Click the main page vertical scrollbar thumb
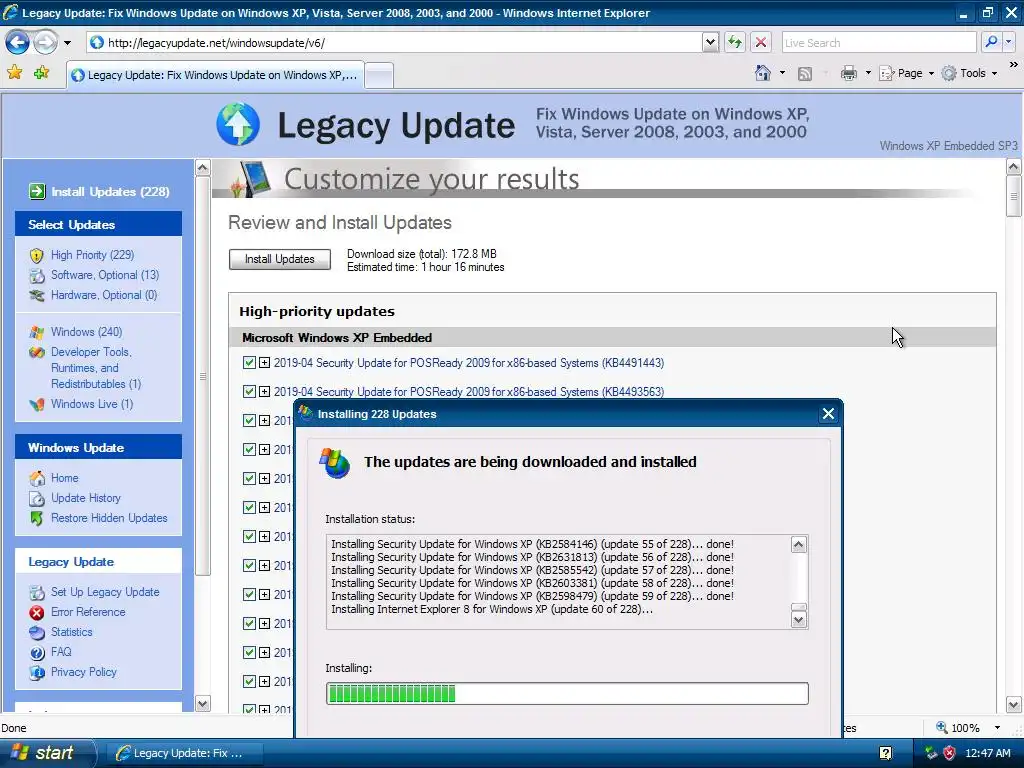This screenshot has width=1024, height=768. [1014, 197]
